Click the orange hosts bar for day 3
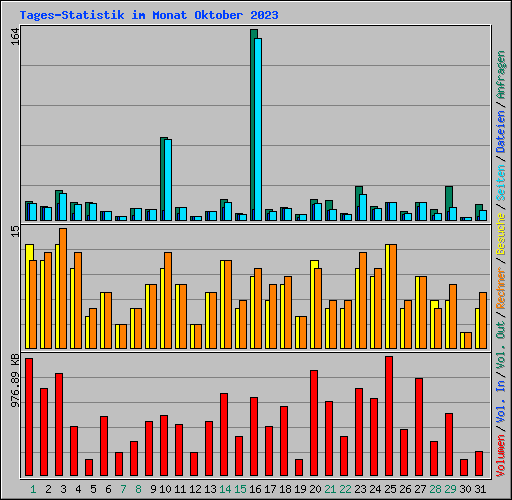512x500 pixels. pyautogui.click(x=63, y=289)
